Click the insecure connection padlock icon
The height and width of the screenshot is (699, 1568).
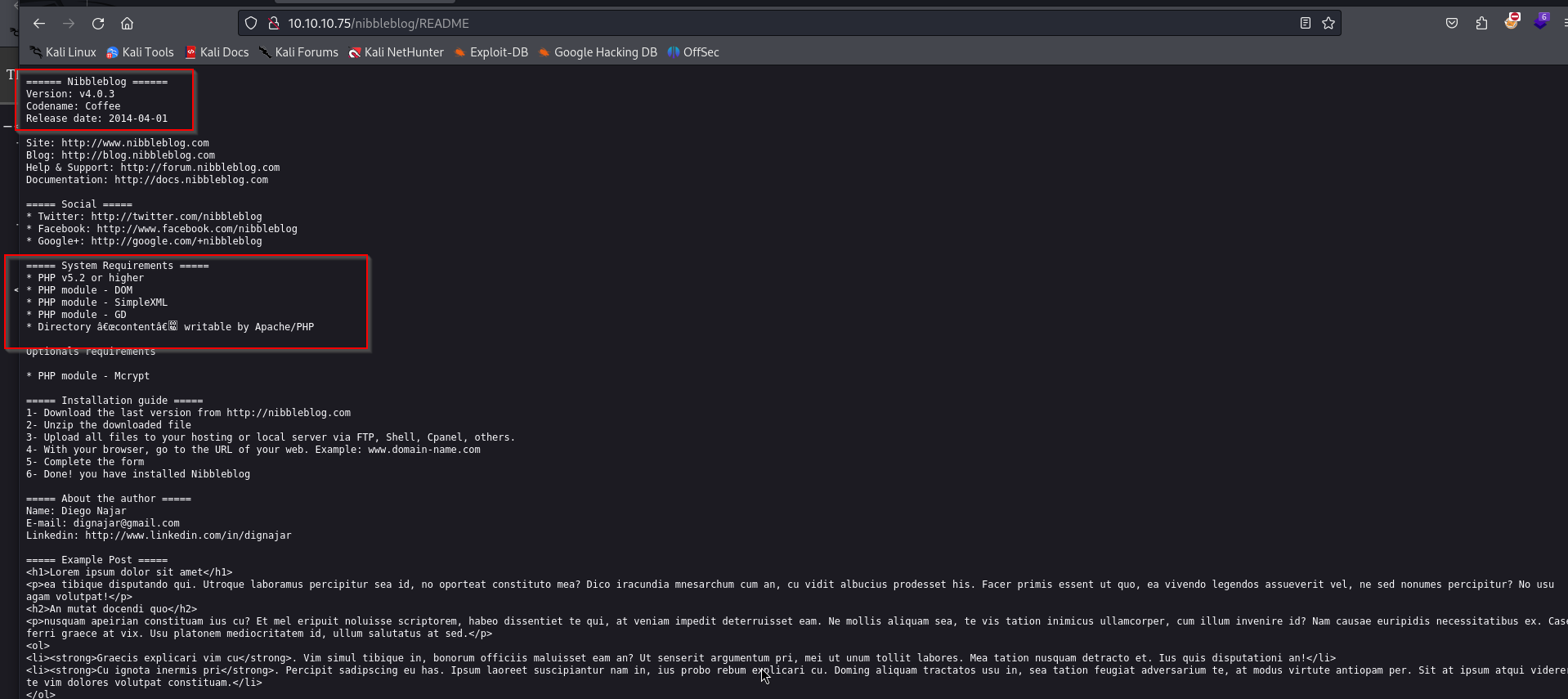coord(274,24)
